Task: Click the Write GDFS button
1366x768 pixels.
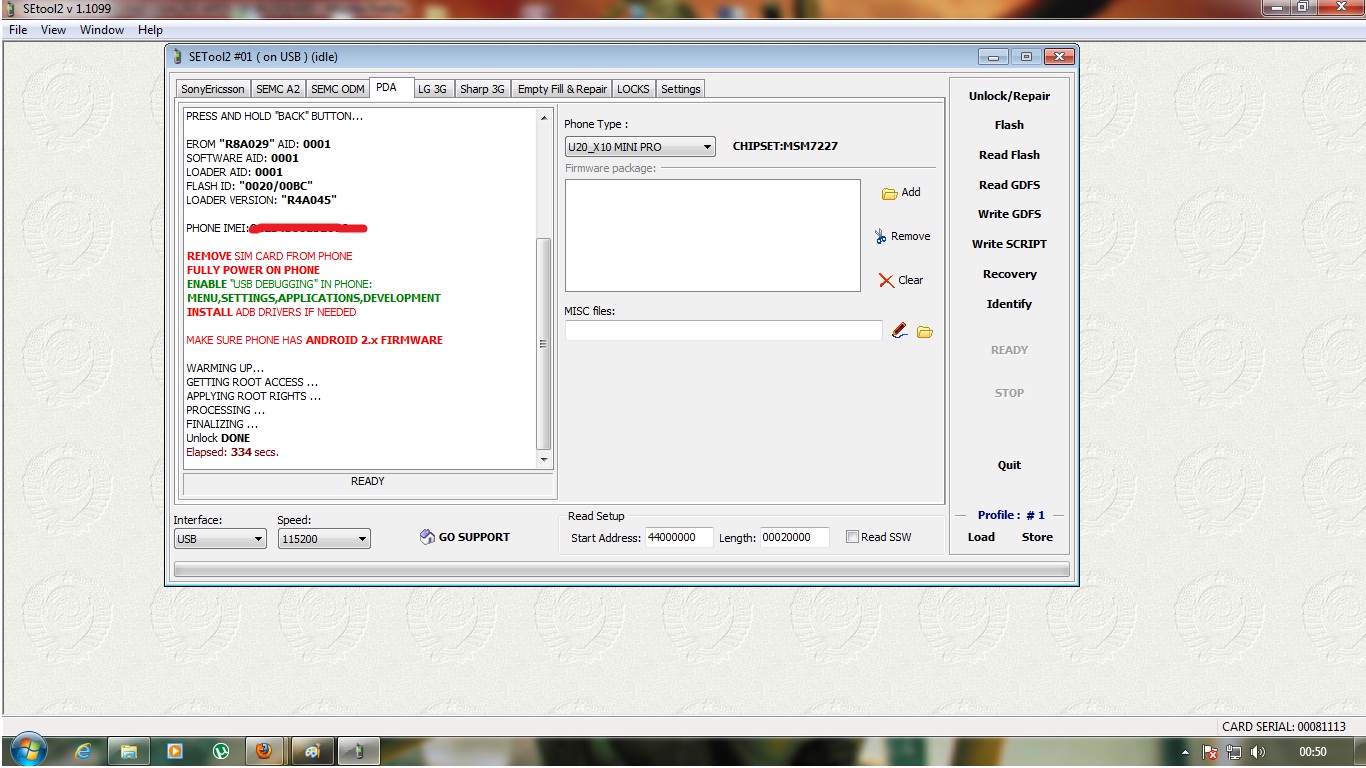Action: pyautogui.click(x=1009, y=214)
